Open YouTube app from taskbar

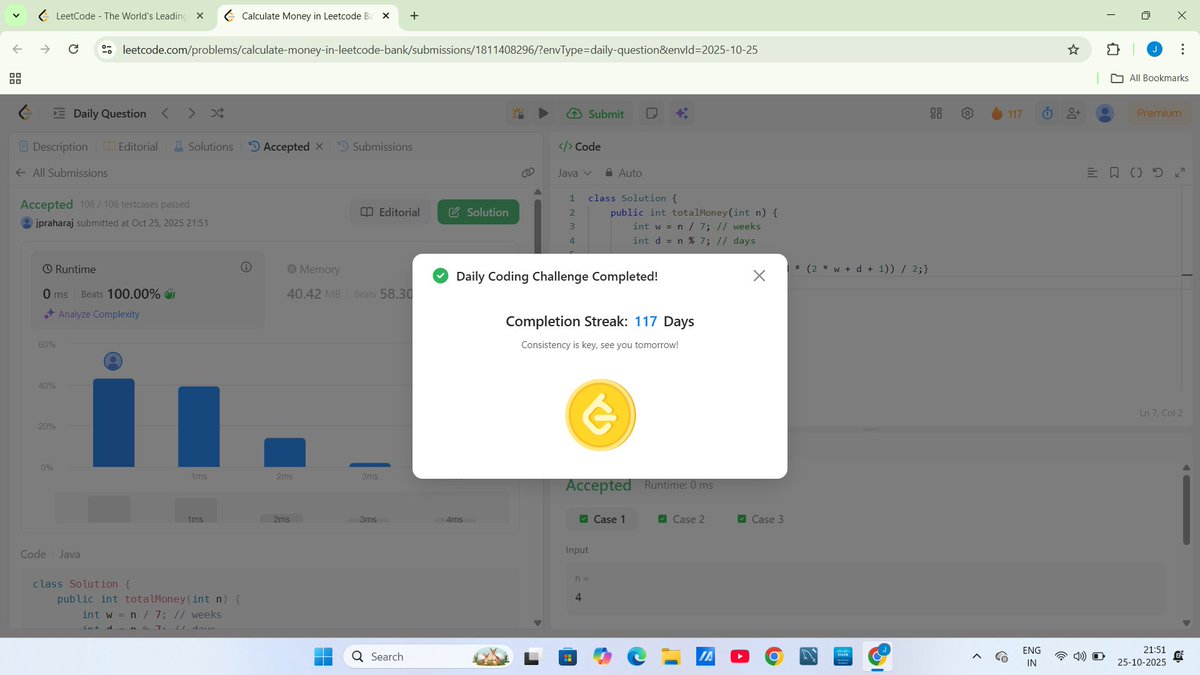(x=739, y=656)
